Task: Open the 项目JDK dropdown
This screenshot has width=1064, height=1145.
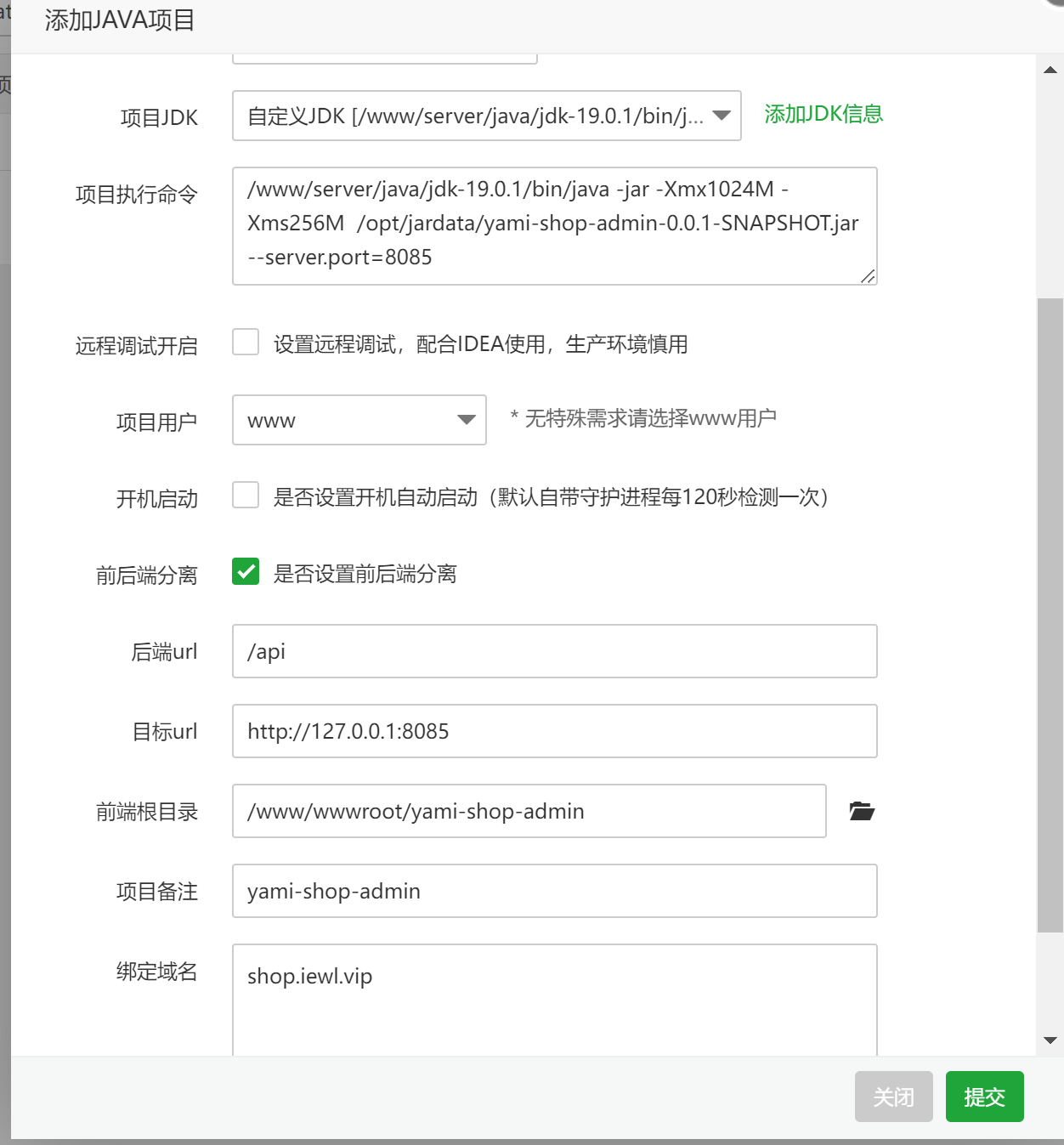Action: point(487,116)
